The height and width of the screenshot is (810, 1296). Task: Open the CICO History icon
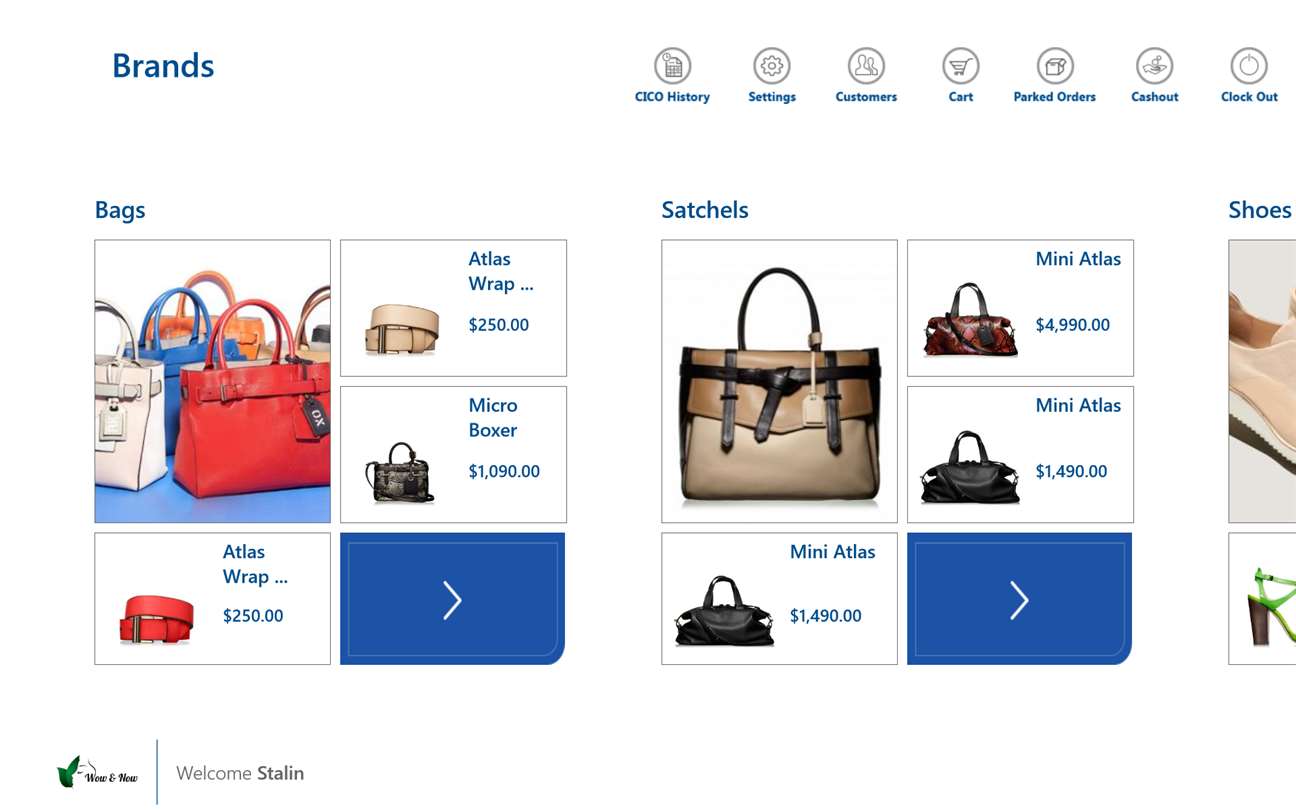click(x=673, y=66)
